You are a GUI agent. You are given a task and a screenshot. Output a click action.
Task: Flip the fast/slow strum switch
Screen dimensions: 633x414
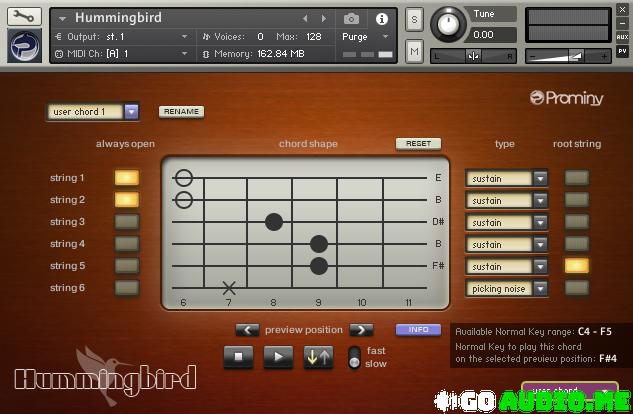354,358
